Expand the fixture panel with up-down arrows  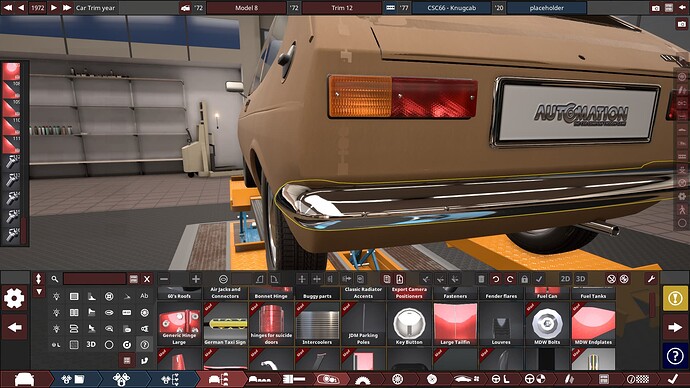point(38,278)
